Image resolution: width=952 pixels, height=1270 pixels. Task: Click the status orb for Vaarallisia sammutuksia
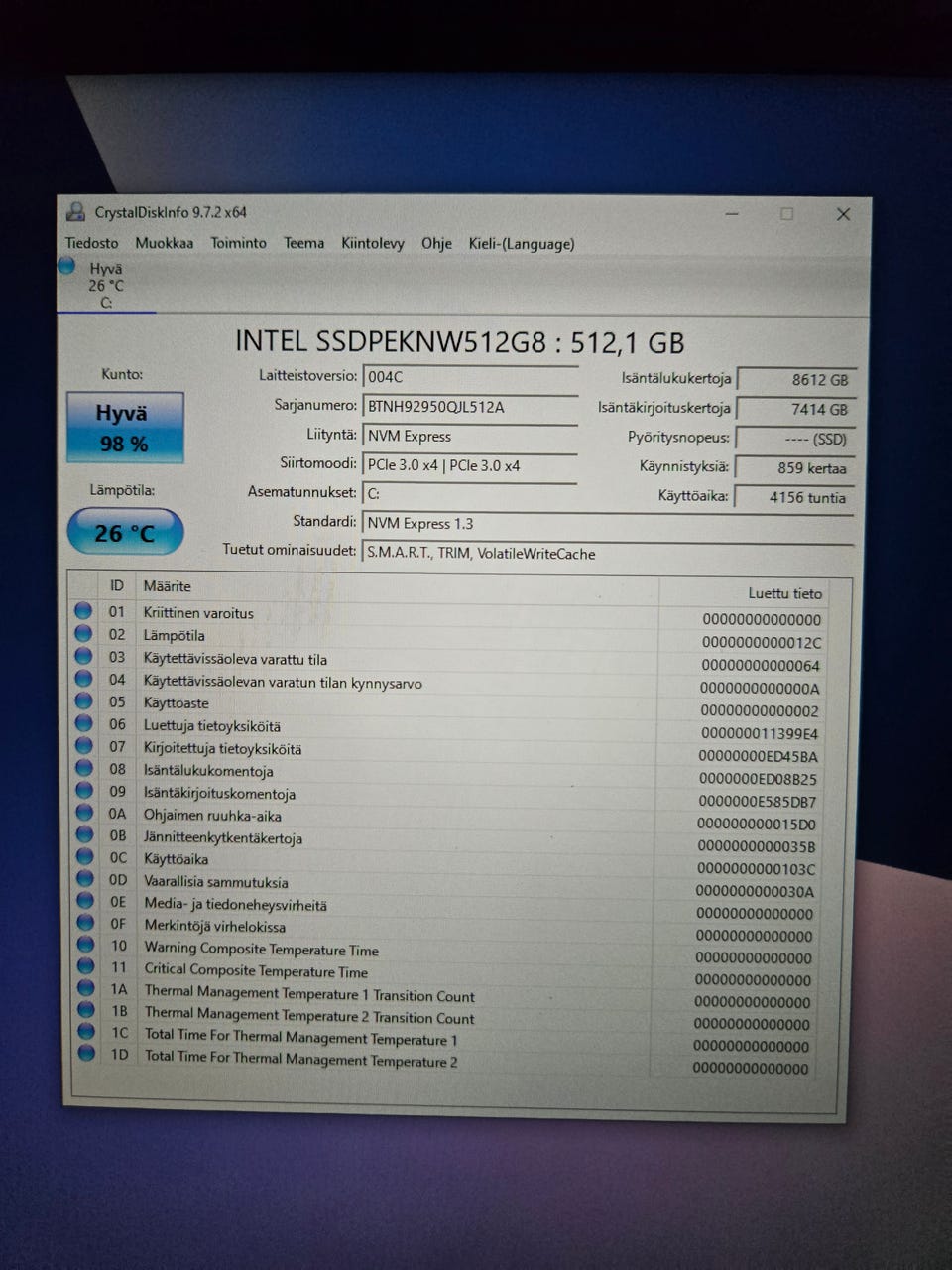(x=84, y=880)
